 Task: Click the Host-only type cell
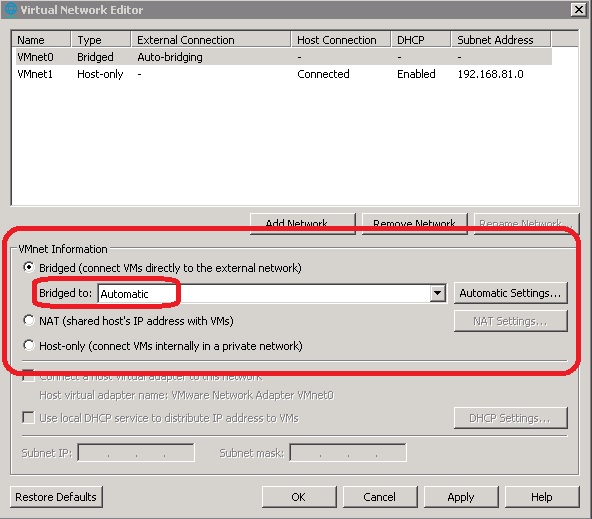(x=100, y=74)
